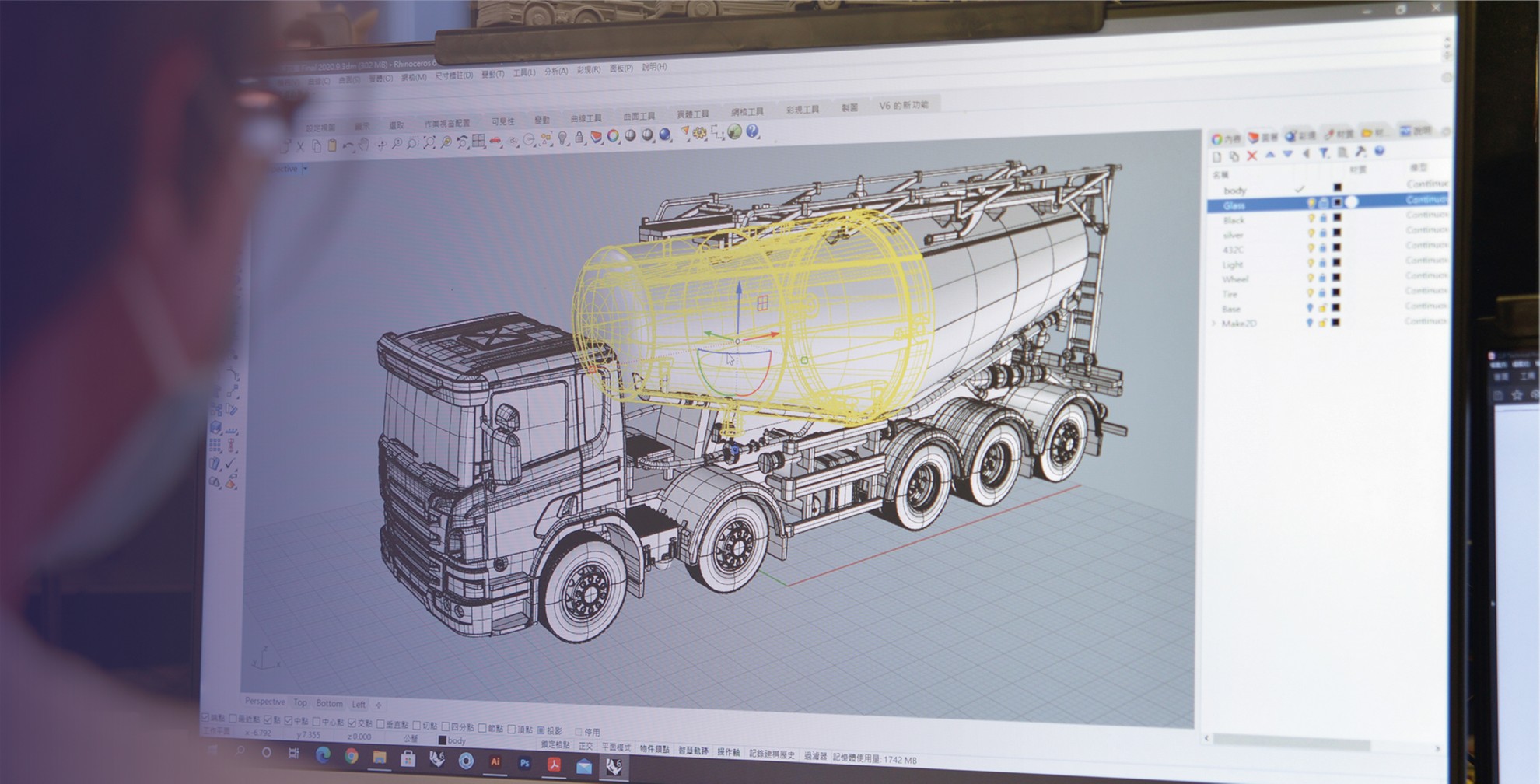Click the lock objects padlock icon
Image resolution: width=1540 pixels, height=784 pixels.
point(579,138)
